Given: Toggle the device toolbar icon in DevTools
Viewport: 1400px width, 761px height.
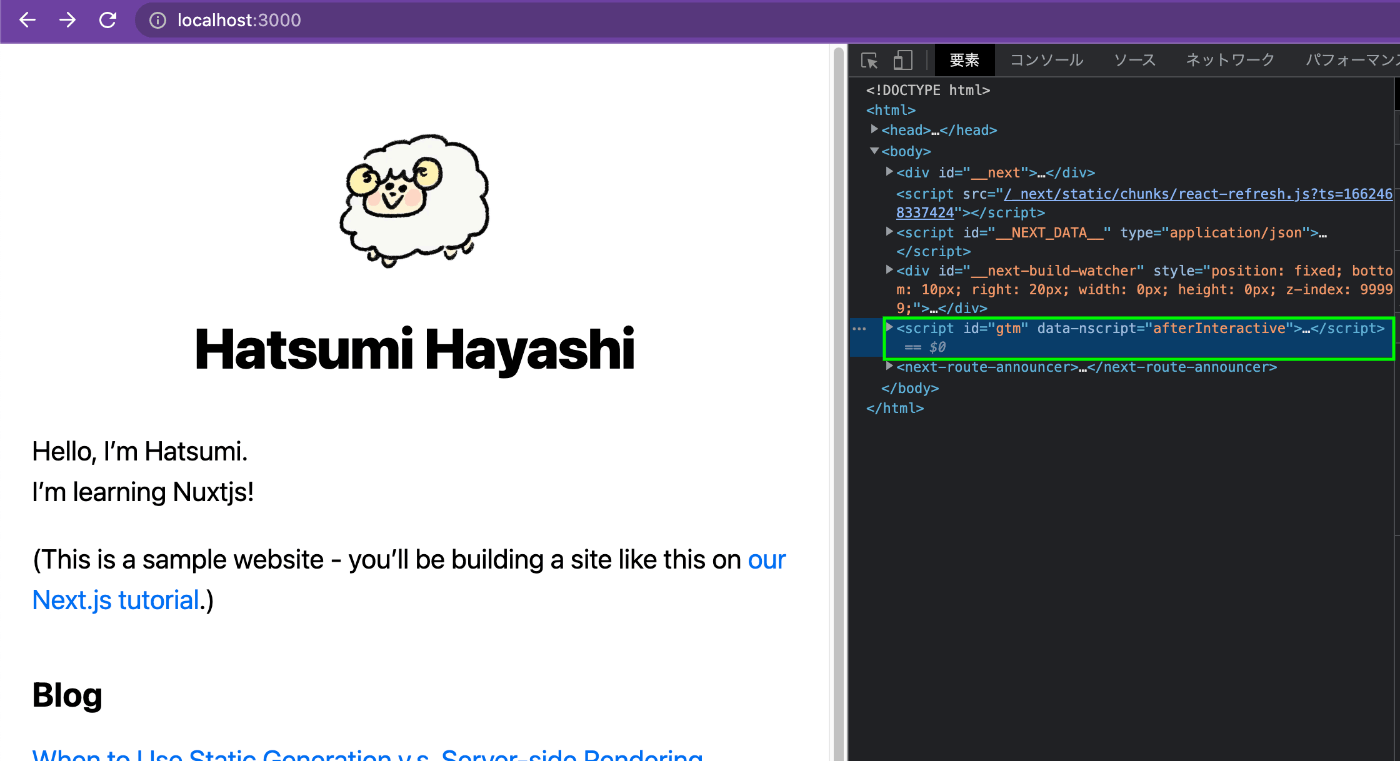Looking at the screenshot, I should pos(902,60).
